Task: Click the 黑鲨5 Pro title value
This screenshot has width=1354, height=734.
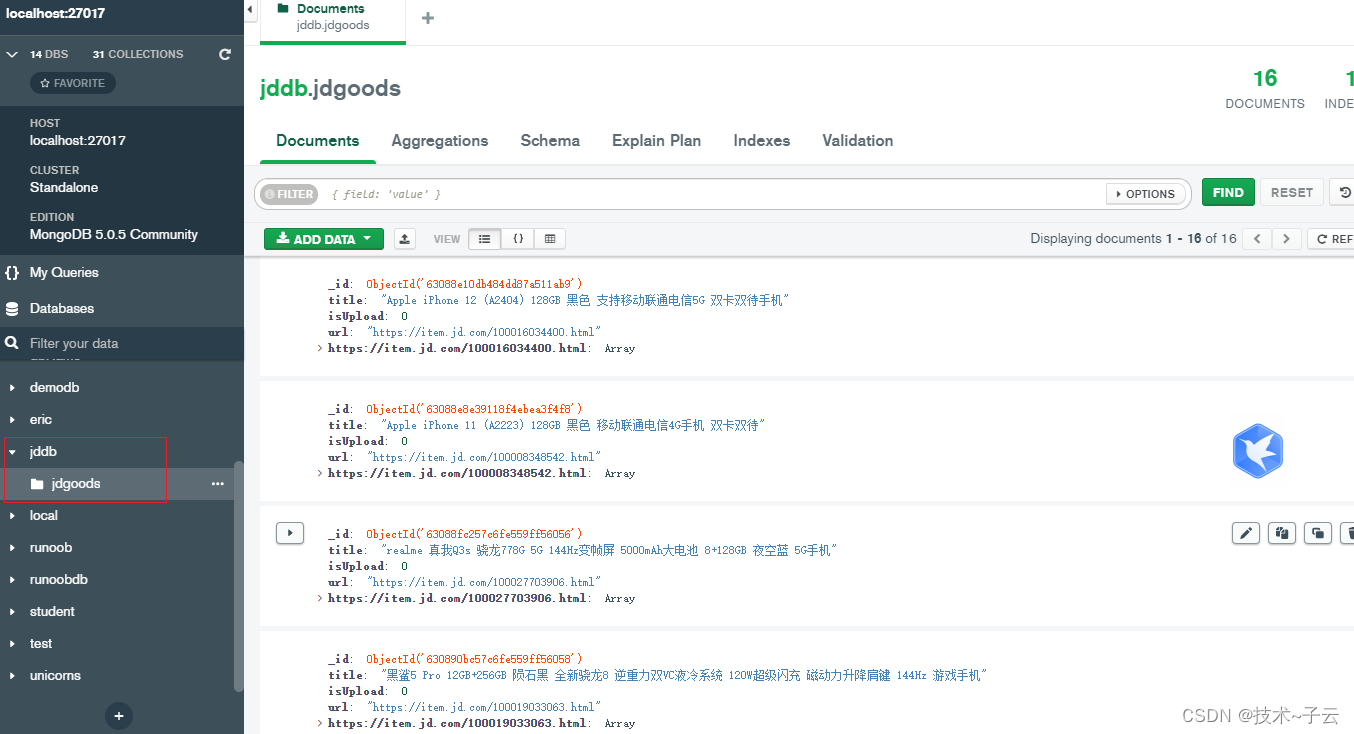Action: coord(683,675)
